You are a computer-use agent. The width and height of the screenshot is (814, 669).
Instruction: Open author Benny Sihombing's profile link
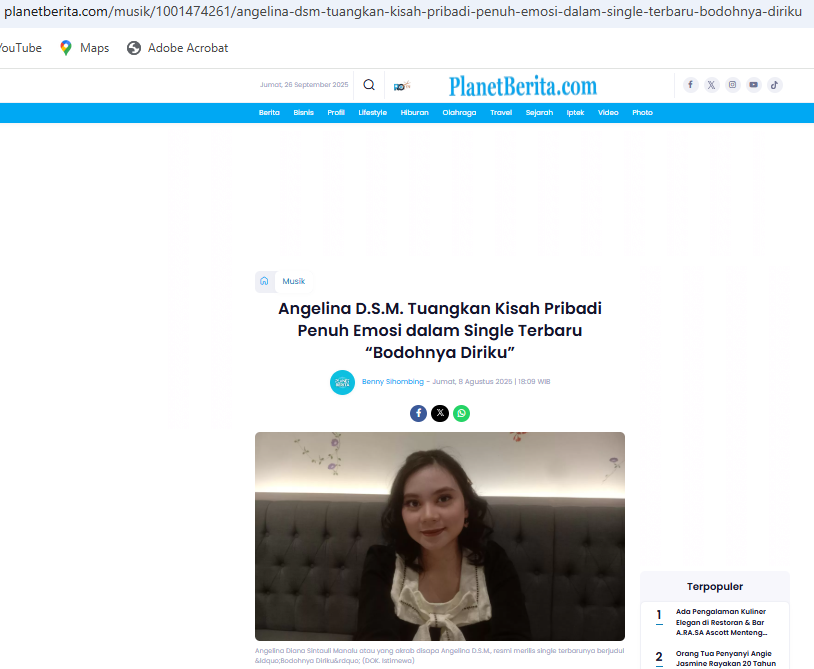392,382
